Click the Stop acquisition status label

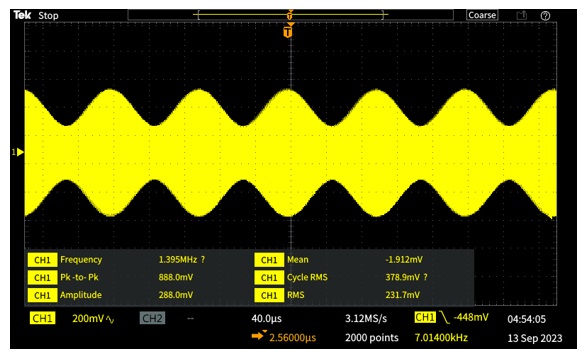[x=48, y=16]
